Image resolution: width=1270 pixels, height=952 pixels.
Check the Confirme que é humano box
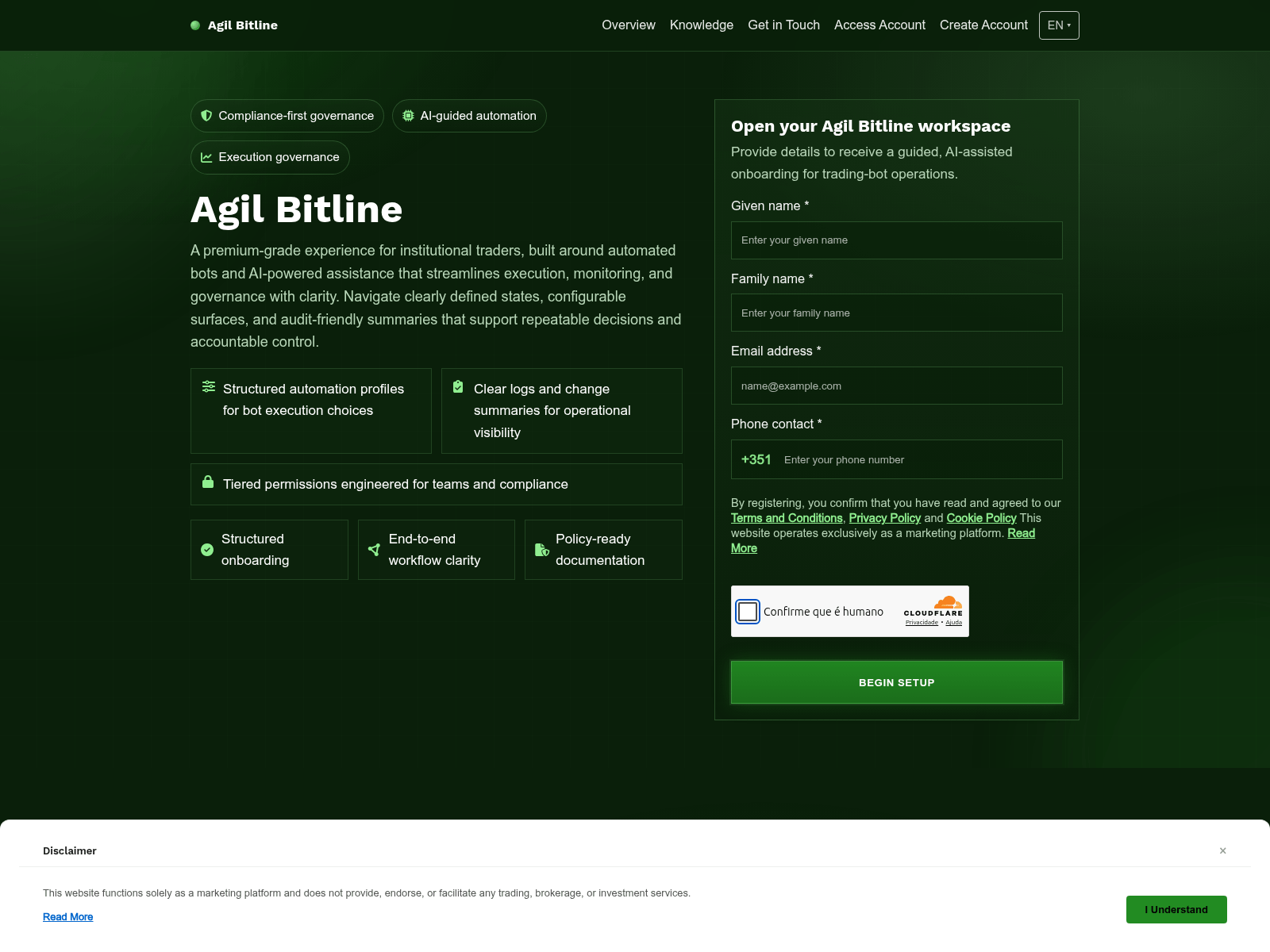coord(748,612)
